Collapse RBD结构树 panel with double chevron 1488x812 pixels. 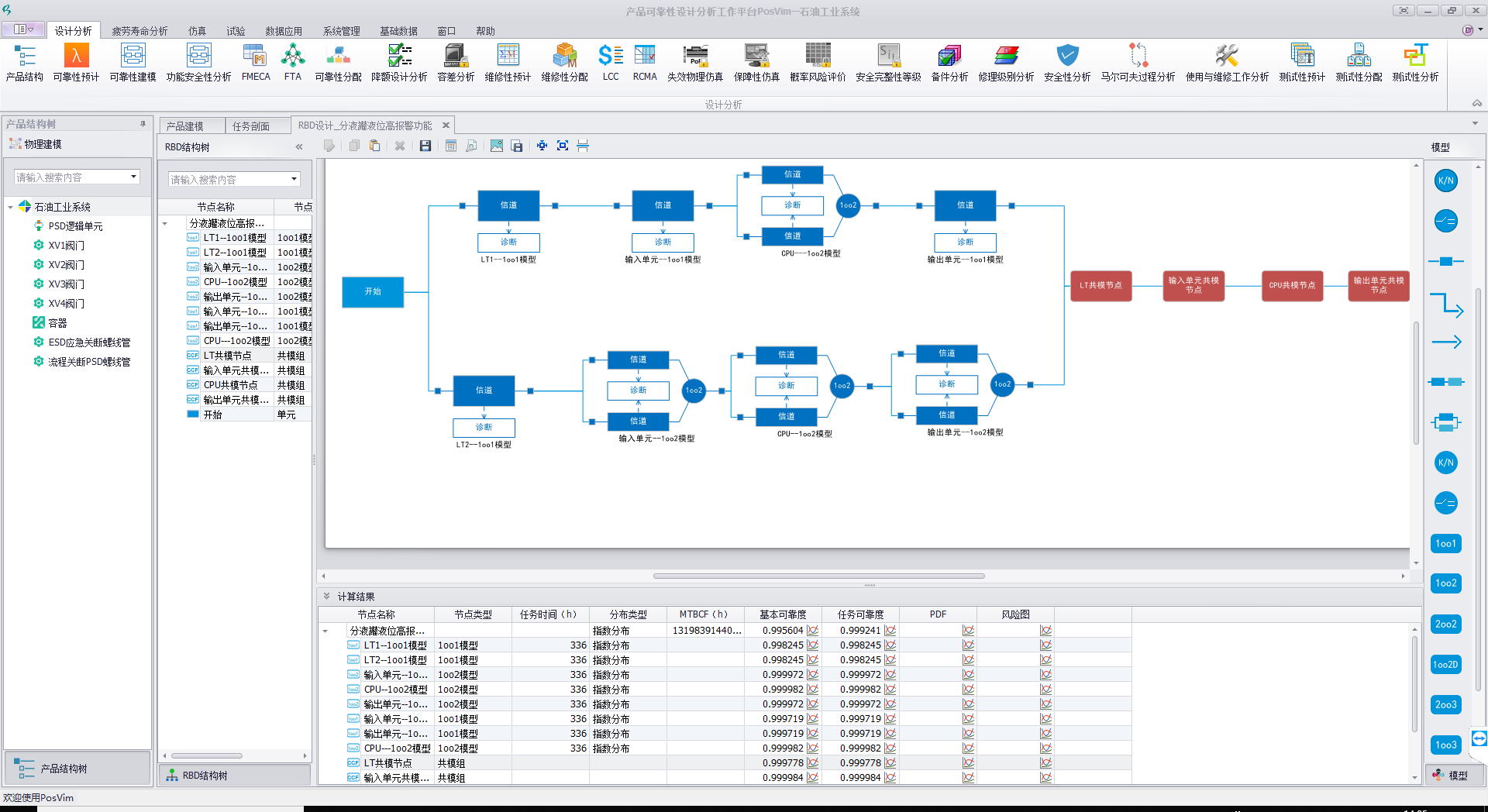299,146
